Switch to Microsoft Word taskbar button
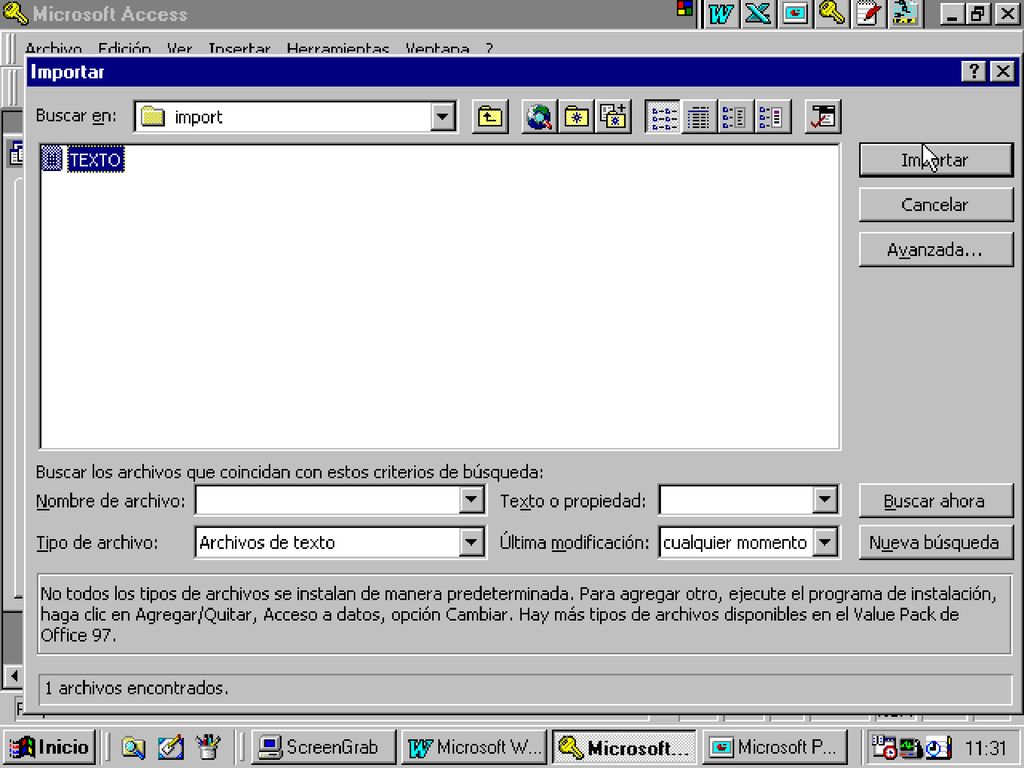The height and width of the screenshot is (768, 1024). [474, 747]
